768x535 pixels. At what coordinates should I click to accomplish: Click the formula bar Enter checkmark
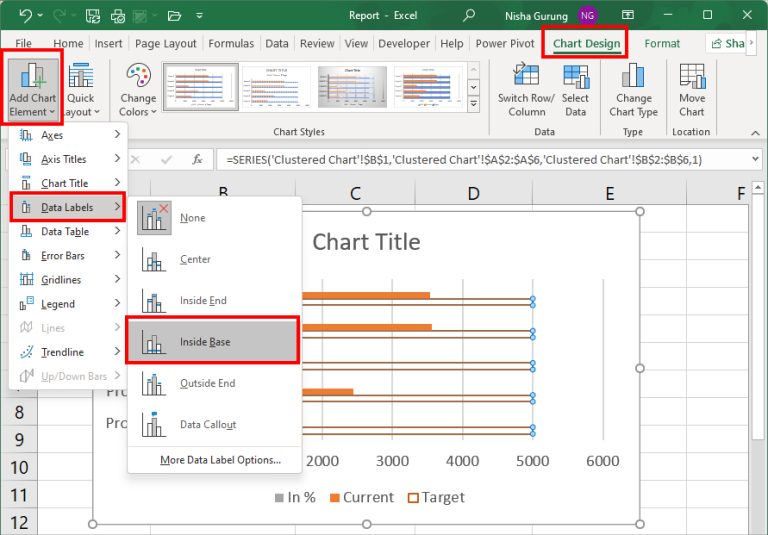tap(167, 160)
